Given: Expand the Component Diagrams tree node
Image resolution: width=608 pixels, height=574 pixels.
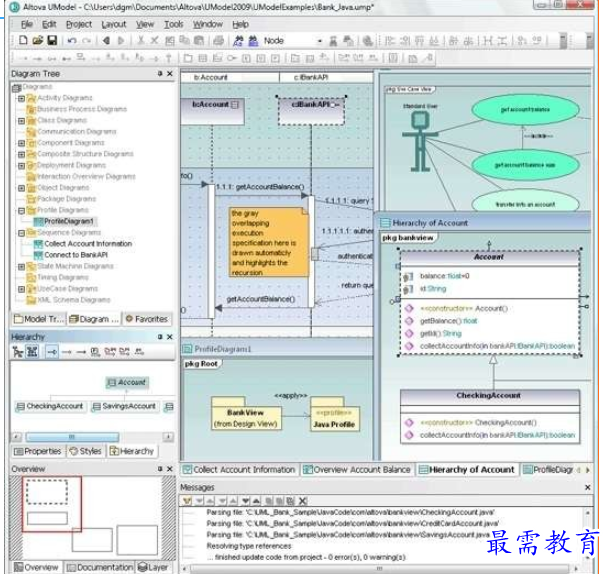Looking at the screenshot, I should pos(21,143).
